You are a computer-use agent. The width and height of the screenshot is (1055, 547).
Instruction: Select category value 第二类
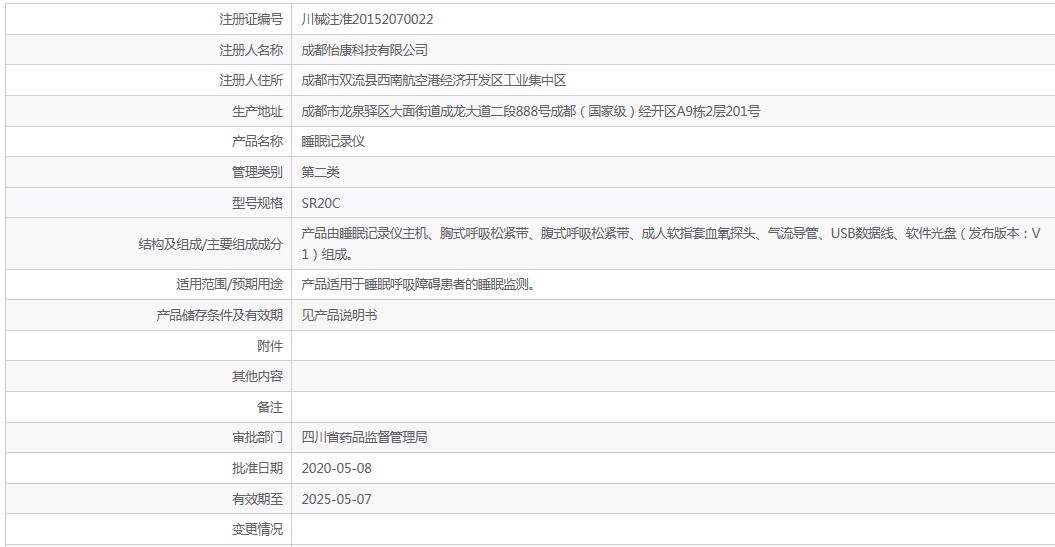click(320, 172)
